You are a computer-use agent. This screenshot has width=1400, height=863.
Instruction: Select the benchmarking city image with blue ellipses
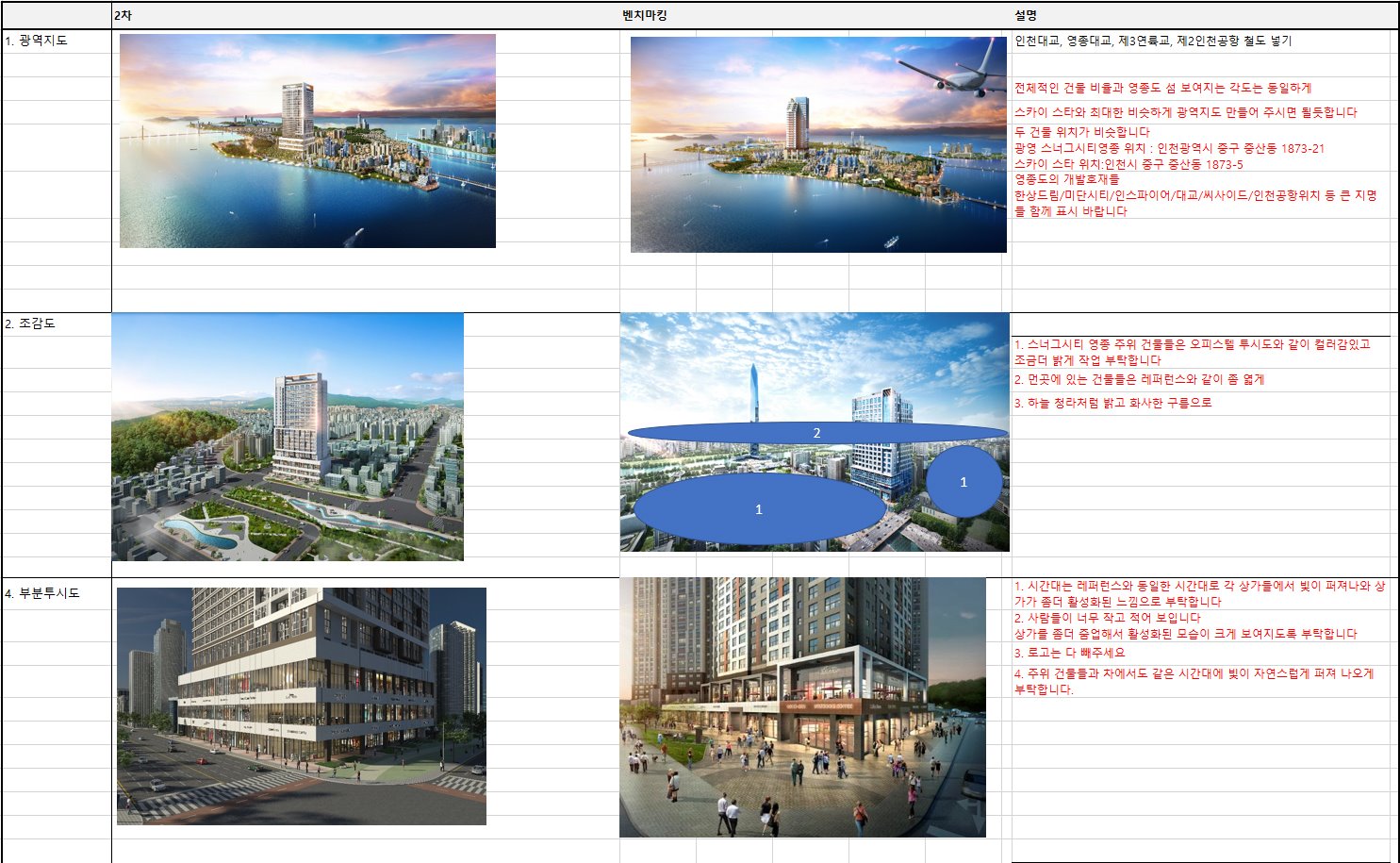click(815, 432)
